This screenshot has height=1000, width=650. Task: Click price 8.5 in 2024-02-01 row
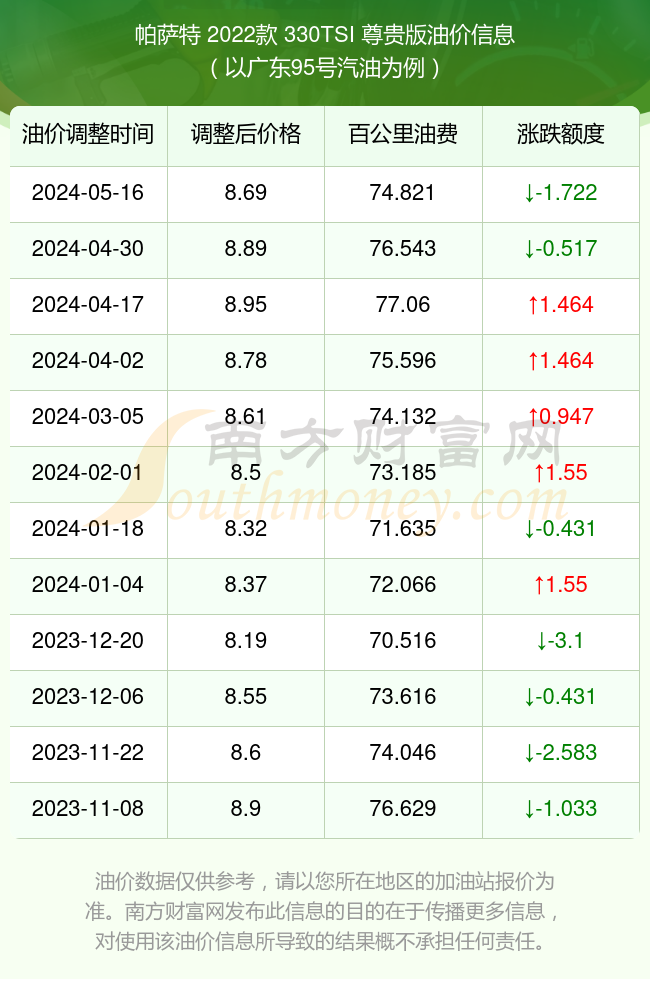coord(246,473)
